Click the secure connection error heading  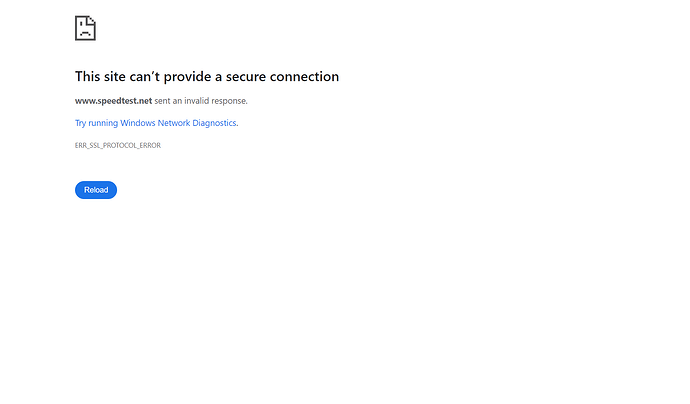(207, 77)
